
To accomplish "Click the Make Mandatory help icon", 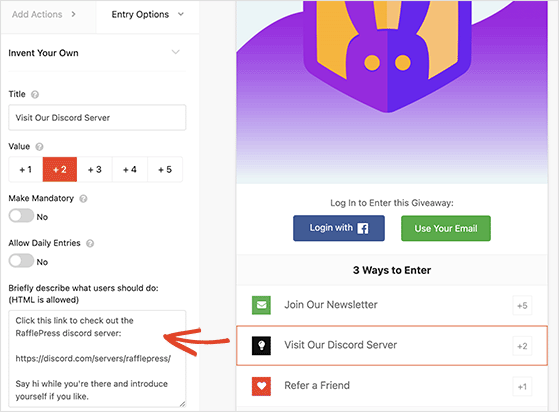I will [83, 199].
